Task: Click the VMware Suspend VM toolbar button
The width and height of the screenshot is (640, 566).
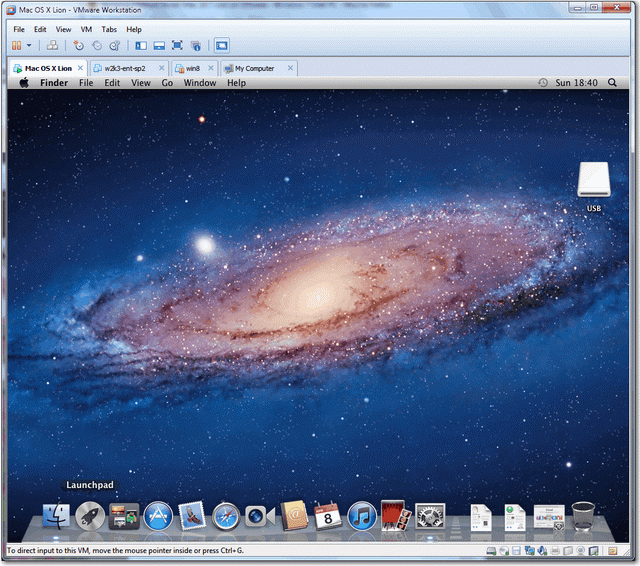Action: 16,46
